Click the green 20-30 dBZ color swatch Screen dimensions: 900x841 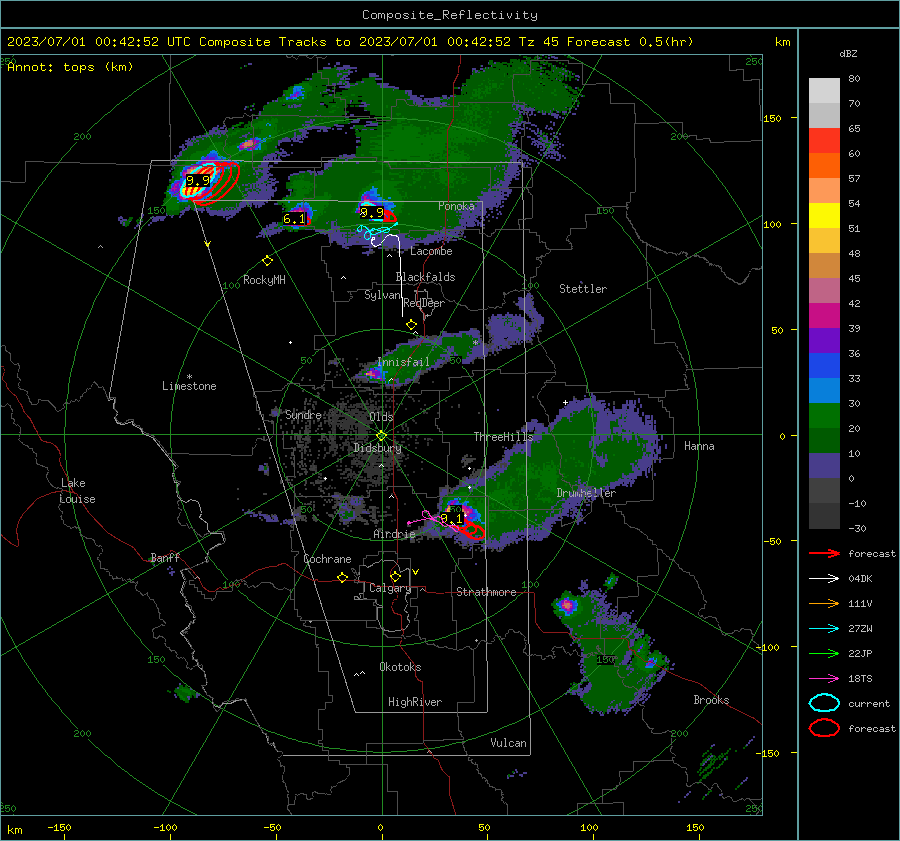[x=824, y=416]
